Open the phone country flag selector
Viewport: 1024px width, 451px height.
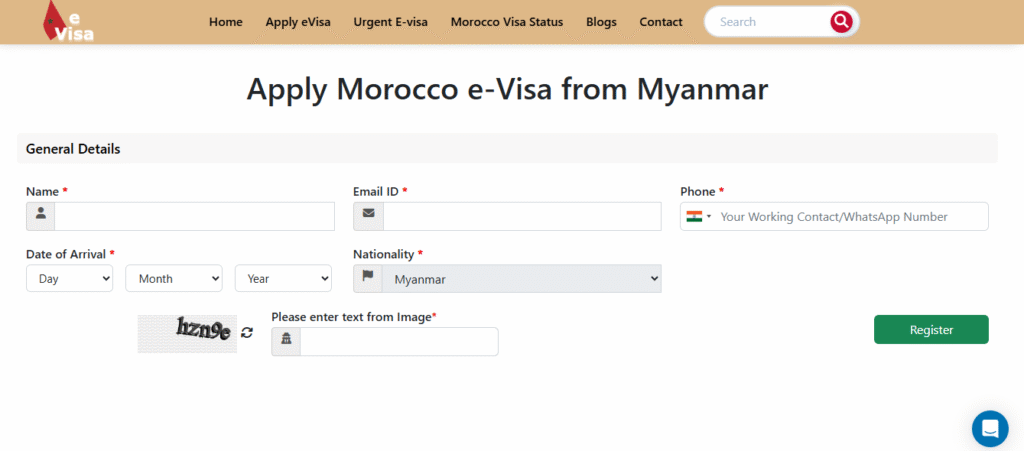[698, 216]
